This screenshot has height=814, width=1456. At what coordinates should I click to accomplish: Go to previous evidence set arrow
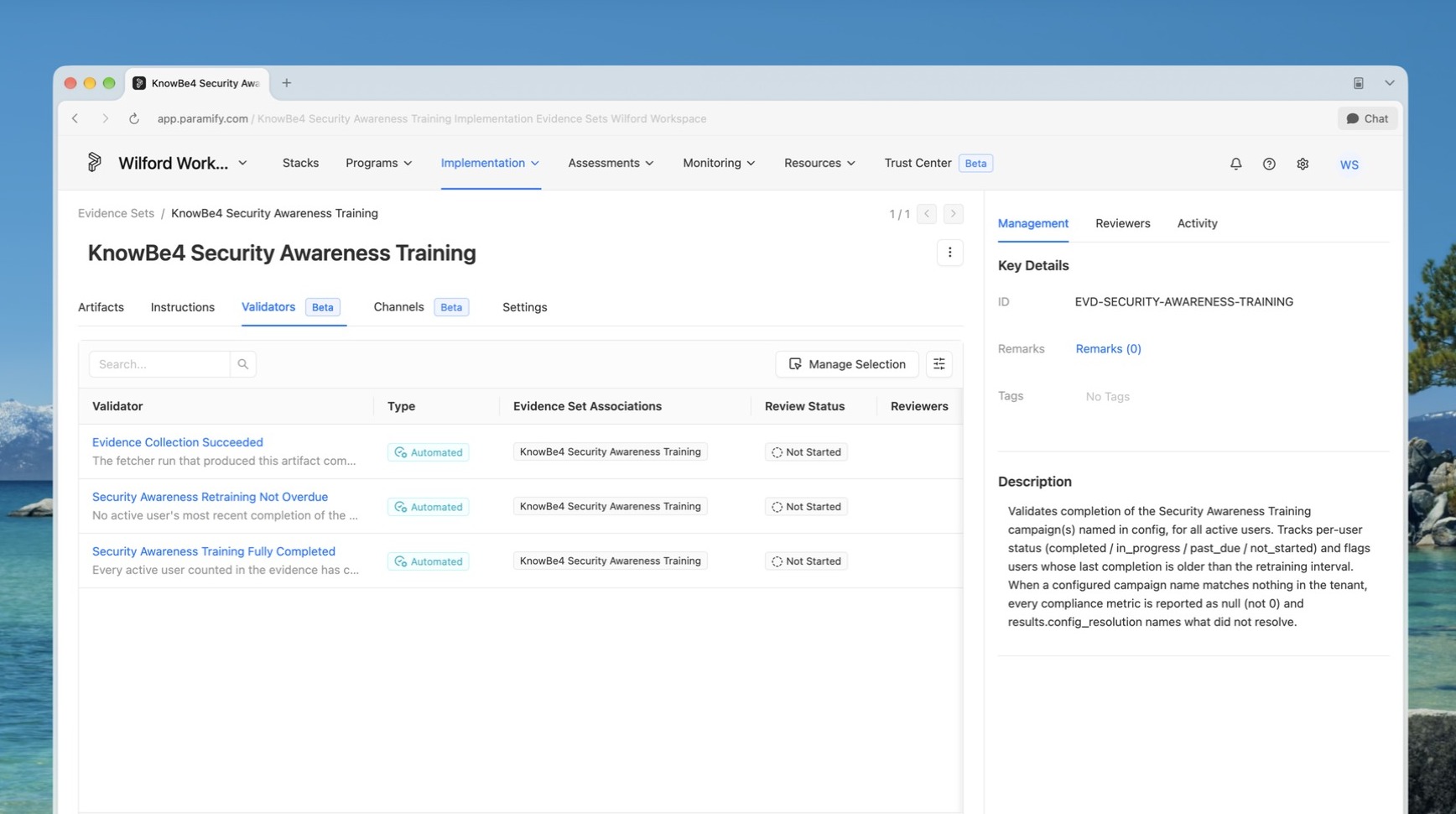pyautogui.click(x=927, y=214)
